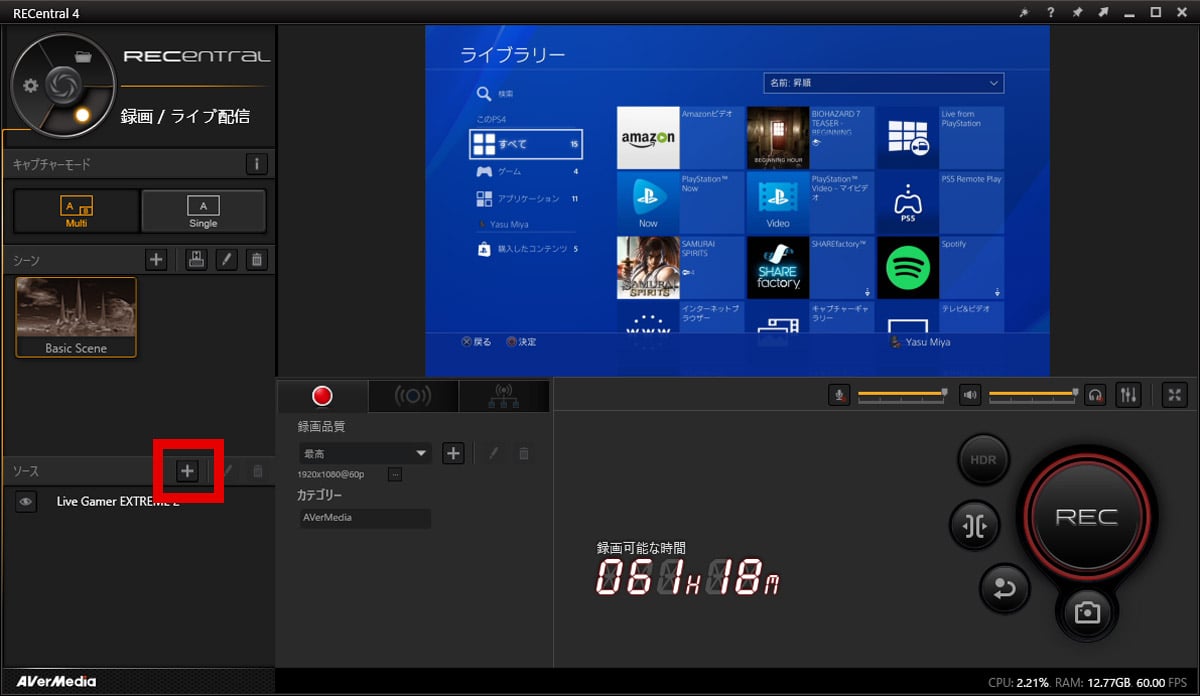Click the RAM 12.77GB status readout
The width and height of the screenshot is (1200, 696).
pos(1091,683)
